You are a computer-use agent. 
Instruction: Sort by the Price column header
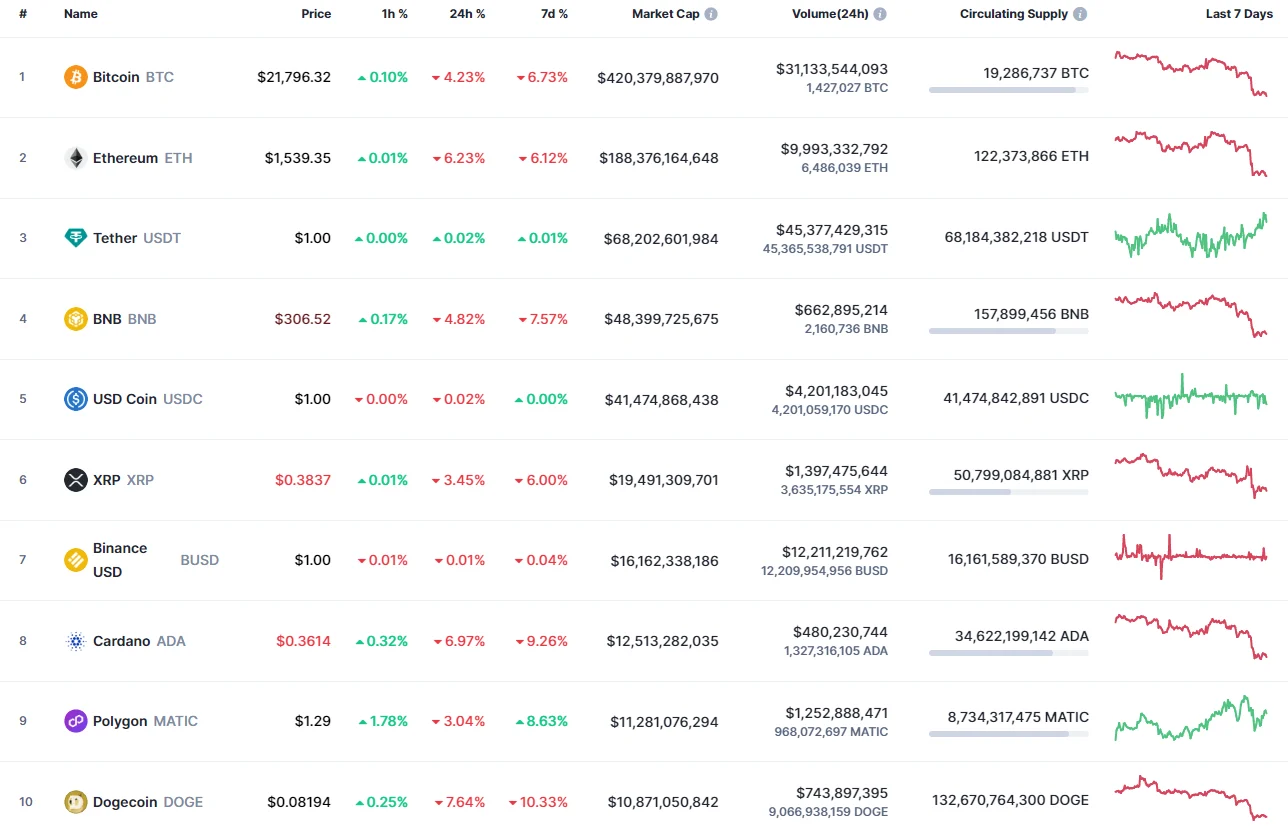(316, 14)
